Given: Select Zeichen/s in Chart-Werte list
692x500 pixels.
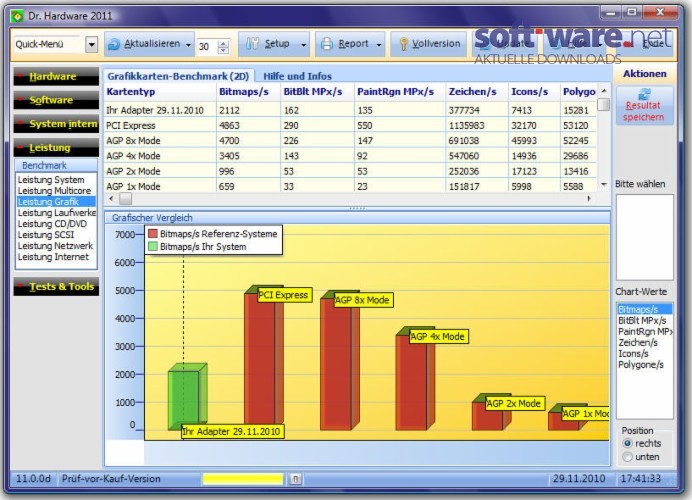Looking at the screenshot, I should (644, 342).
